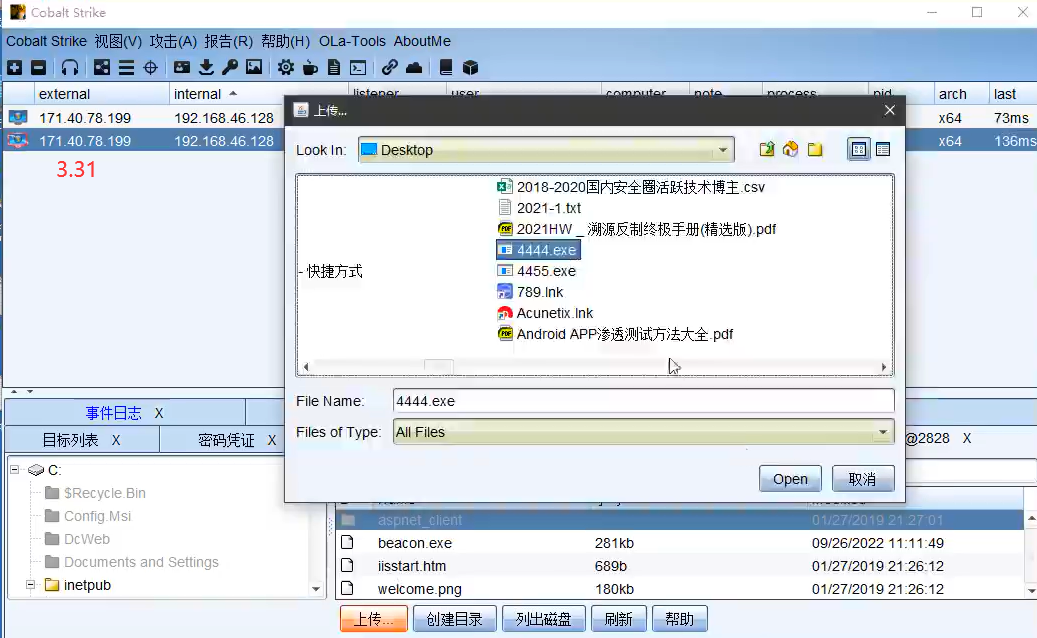Switch to the 事件日志 tab
Screen dimensions: 1037x638
point(113,413)
